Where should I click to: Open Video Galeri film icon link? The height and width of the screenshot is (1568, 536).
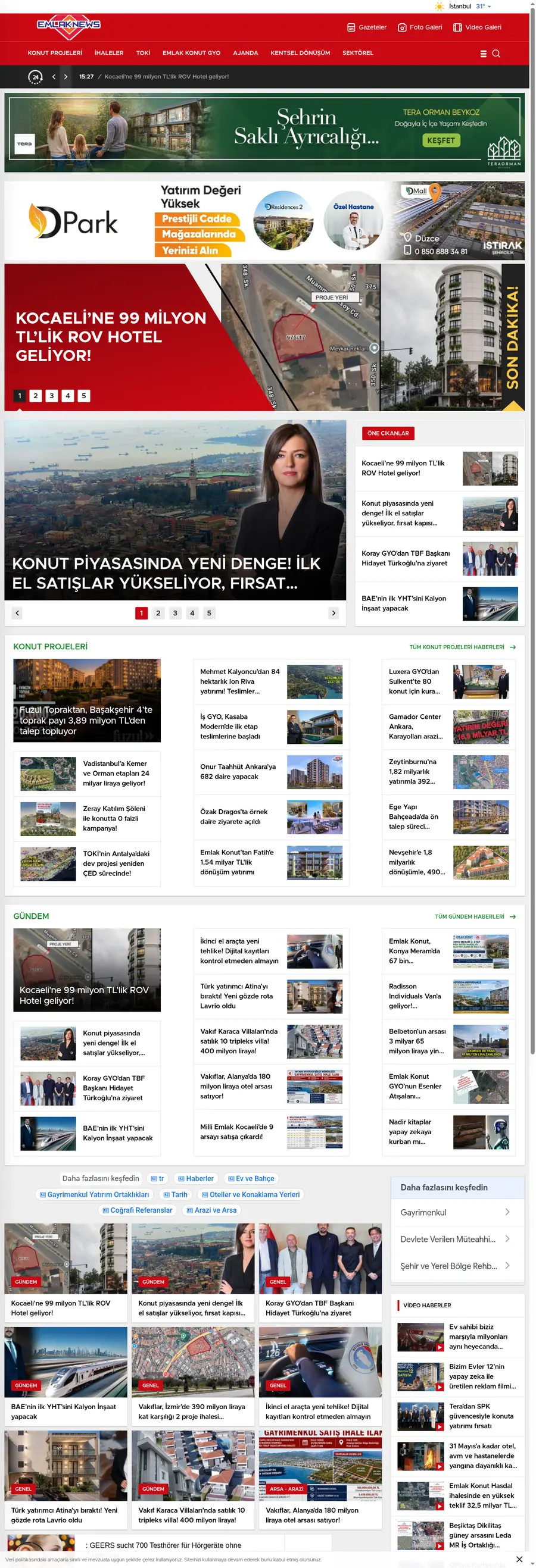pyautogui.click(x=477, y=27)
